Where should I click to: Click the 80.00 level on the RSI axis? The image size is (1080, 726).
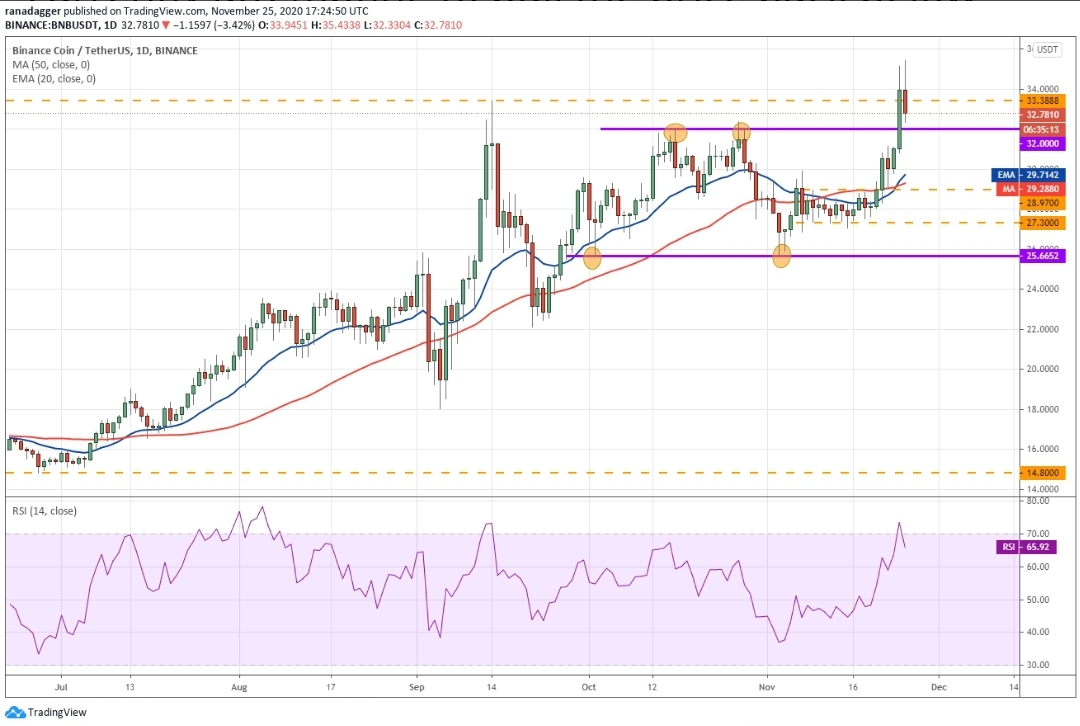pyautogui.click(x=1038, y=501)
